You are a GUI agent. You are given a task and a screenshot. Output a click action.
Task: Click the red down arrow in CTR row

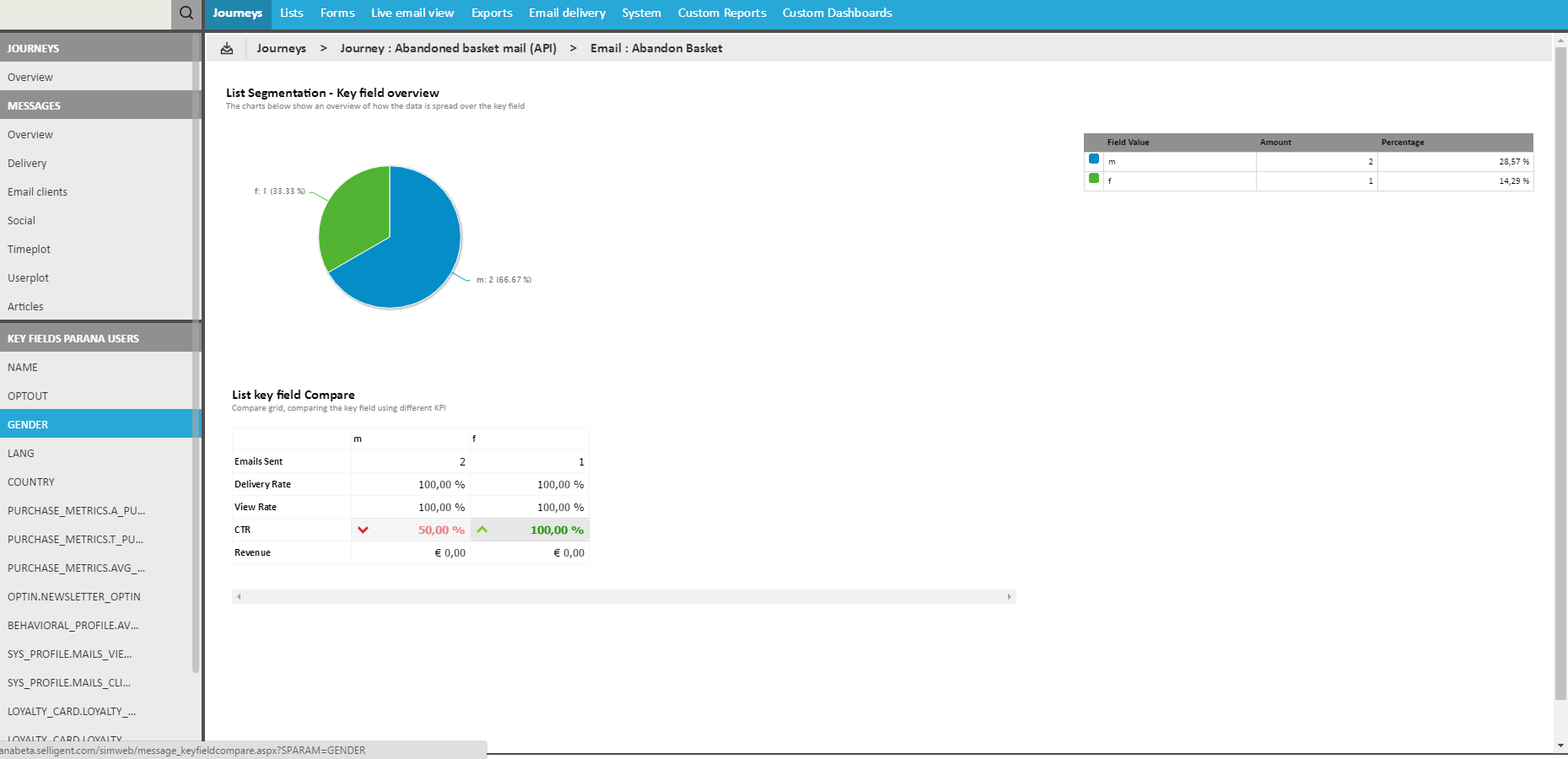point(364,530)
